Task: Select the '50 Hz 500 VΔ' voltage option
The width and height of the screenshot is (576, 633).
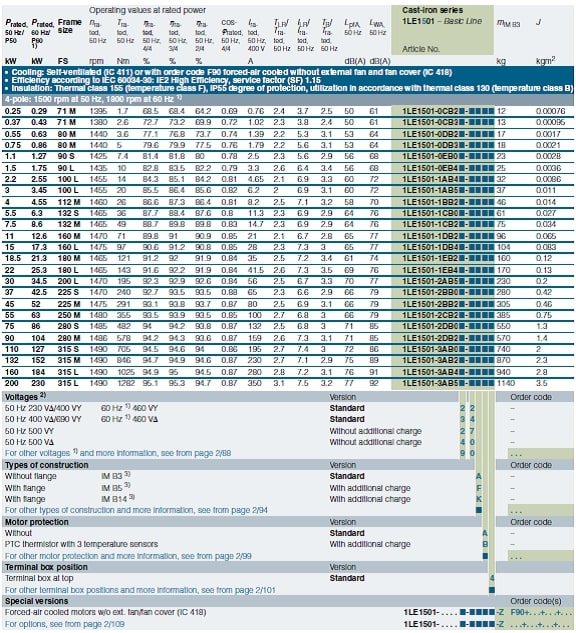Action: [x=29, y=442]
